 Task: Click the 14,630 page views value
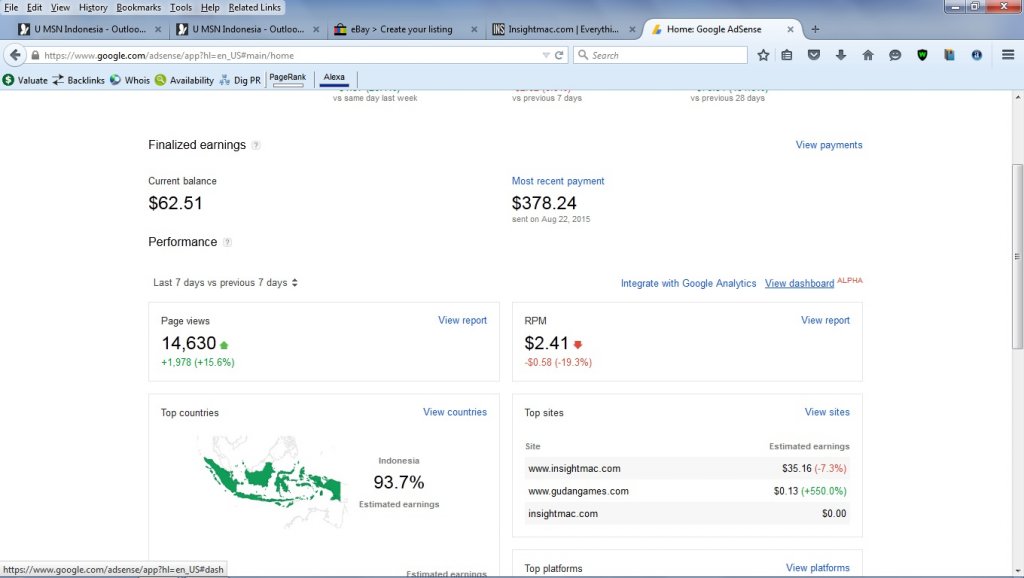pos(189,343)
